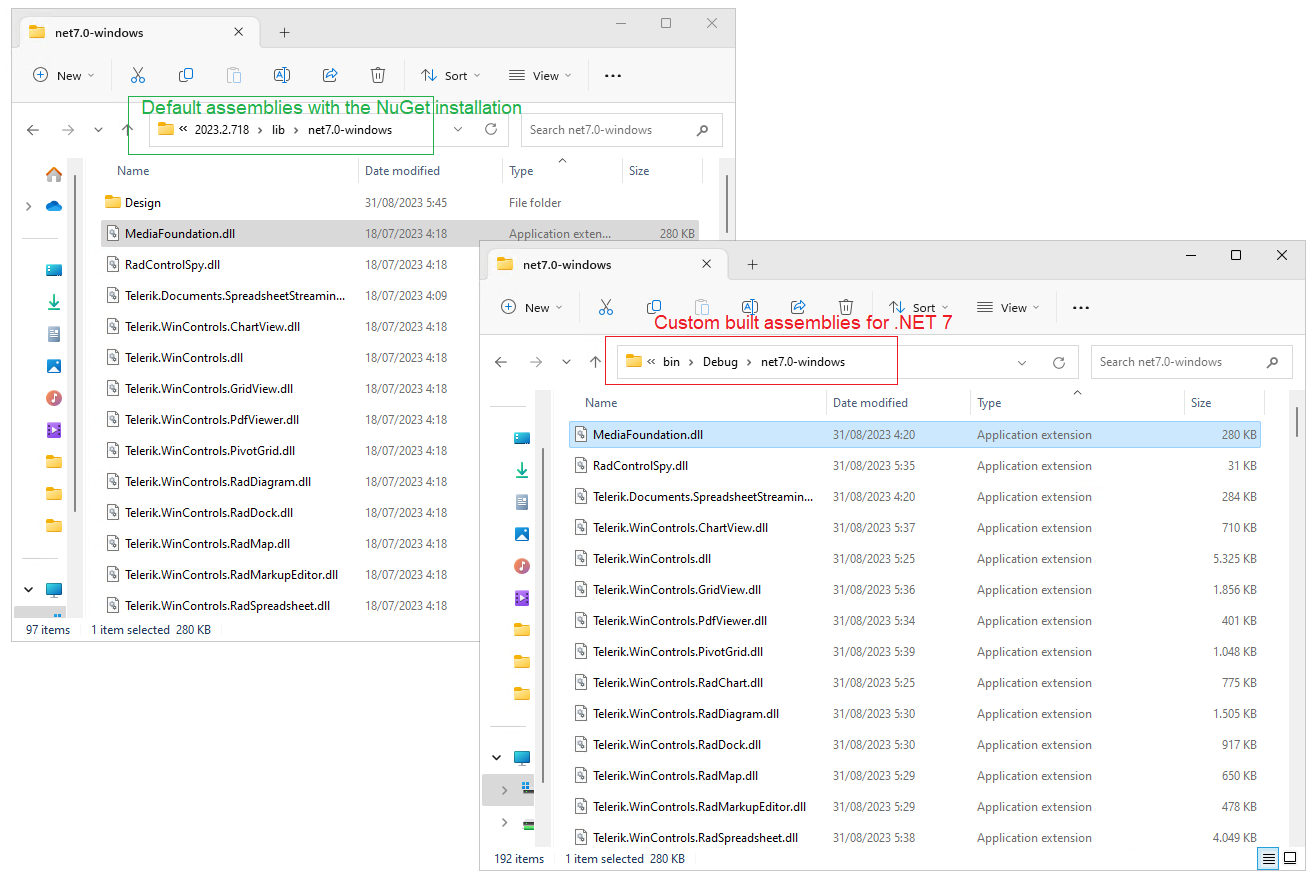Add a new tab in NuGet lib window

pos(284,32)
